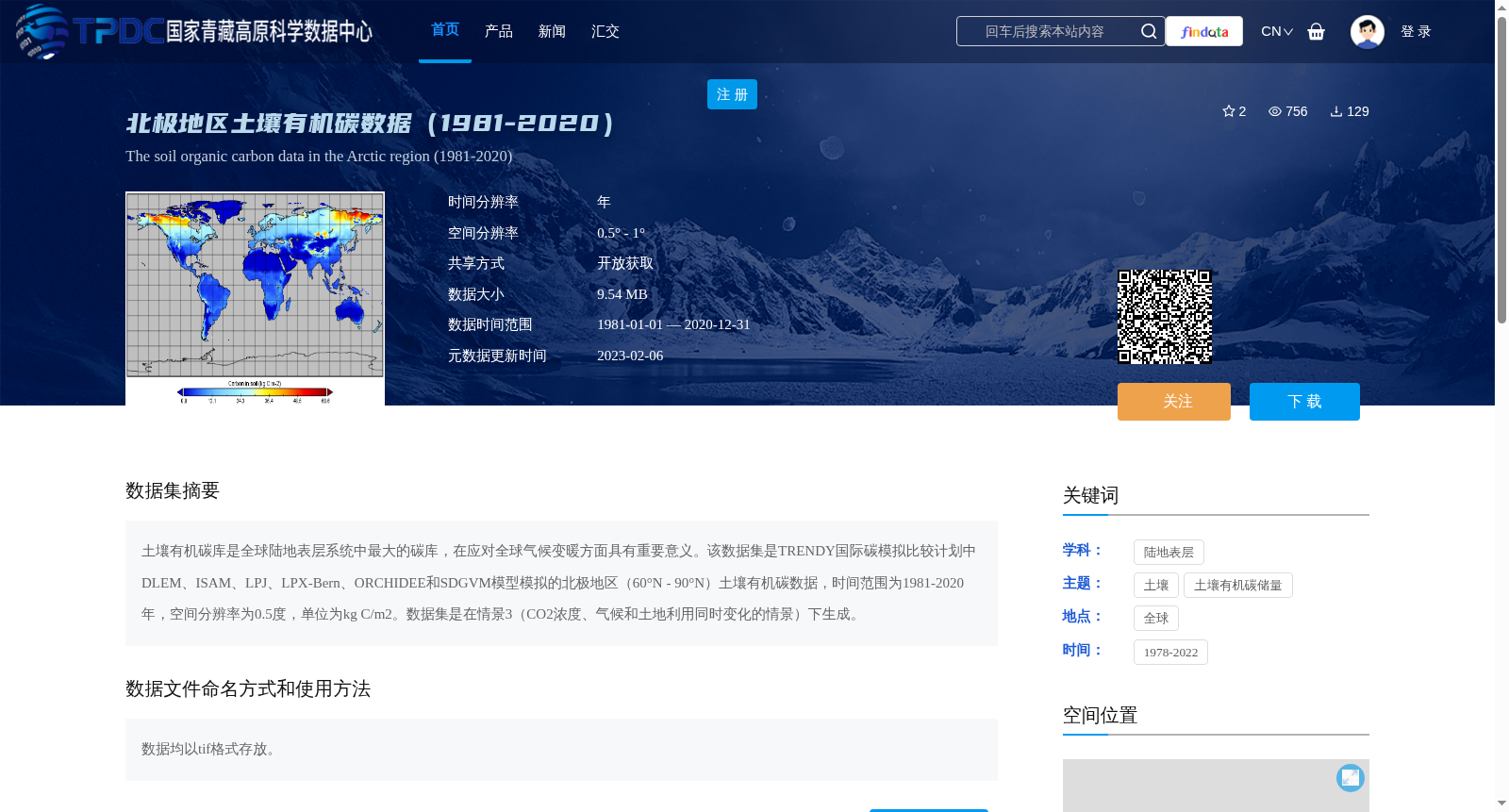Click the 时间分辨率 field label

click(483, 202)
